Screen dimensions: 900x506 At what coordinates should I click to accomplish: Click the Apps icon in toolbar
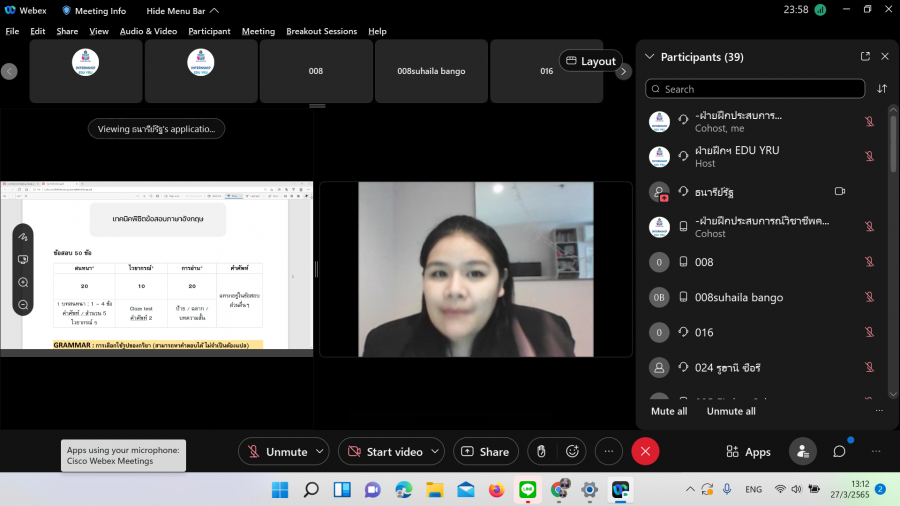[748, 452]
